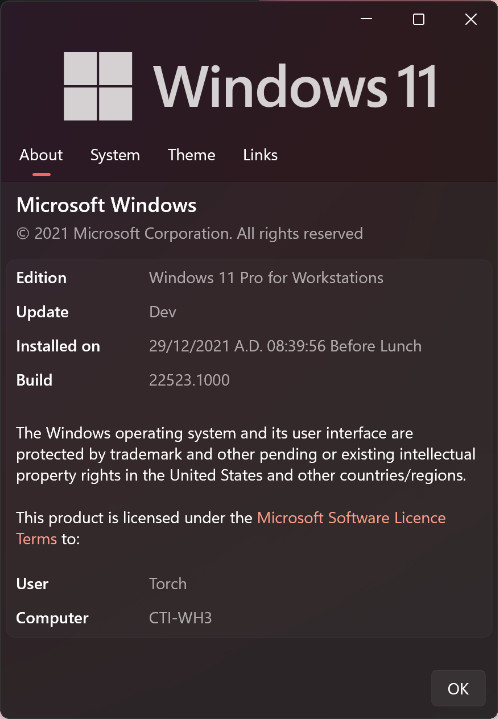Image resolution: width=498 pixels, height=719 pixels.
Task: Click the Installed on date value
Action: click(285, 346)
